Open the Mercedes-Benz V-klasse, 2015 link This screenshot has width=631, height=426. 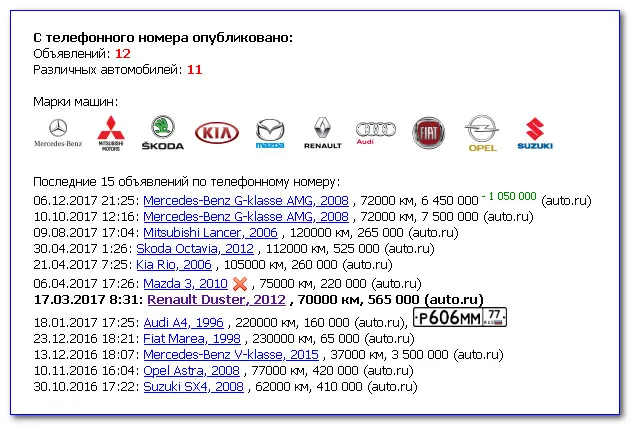(x=231, y=355)
